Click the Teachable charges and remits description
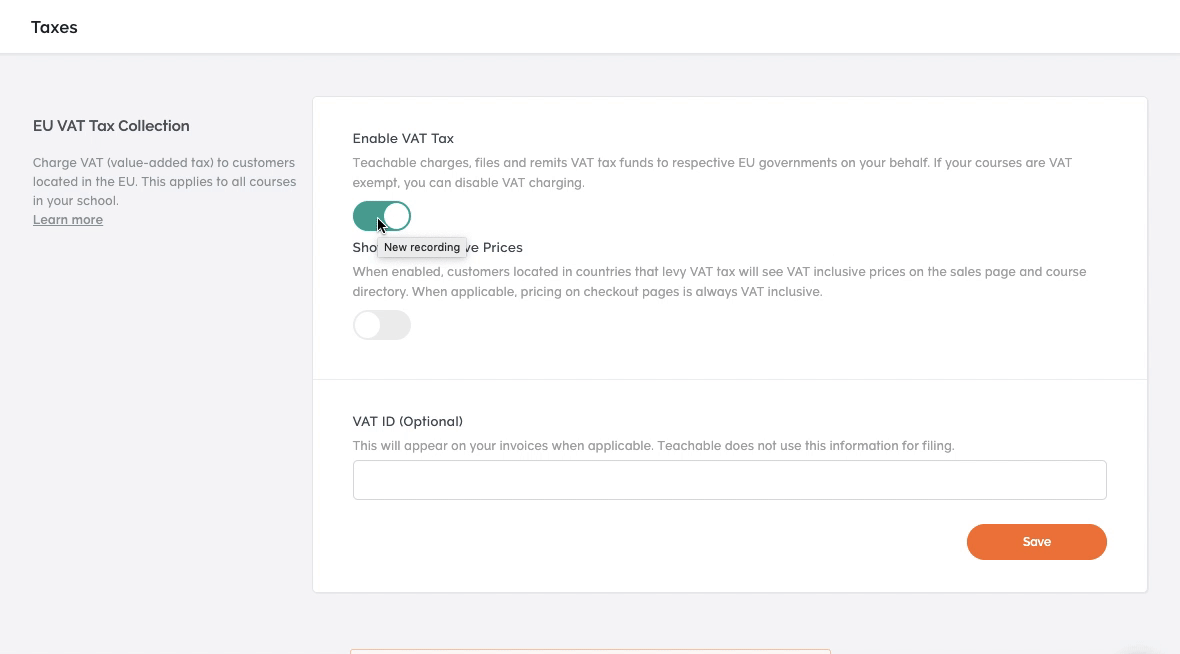1180x654 pixels. (712, 172)
